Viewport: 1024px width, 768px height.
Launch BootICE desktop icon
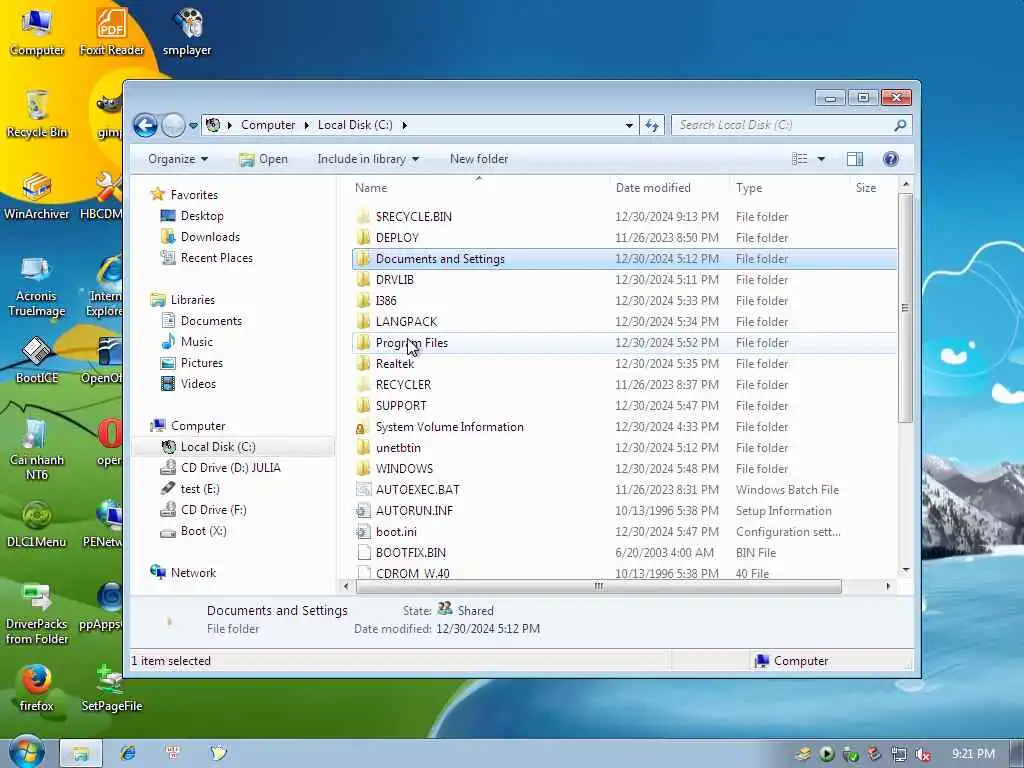pyautogui.click(x=37, y=360)
